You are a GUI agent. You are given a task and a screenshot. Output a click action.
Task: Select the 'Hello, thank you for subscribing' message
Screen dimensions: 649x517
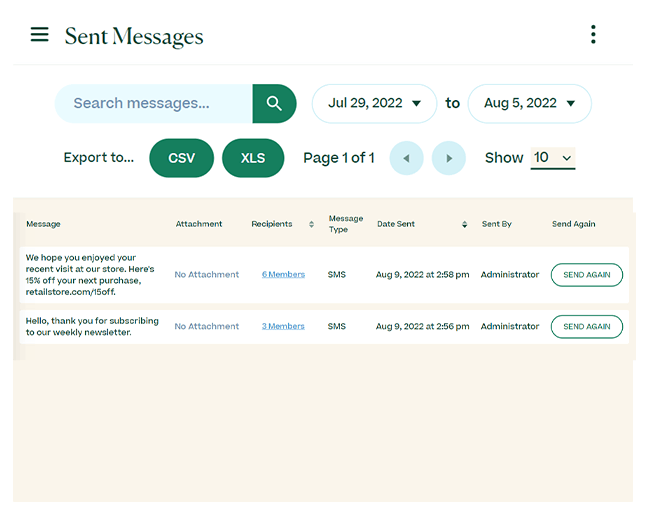pos(92,327)
